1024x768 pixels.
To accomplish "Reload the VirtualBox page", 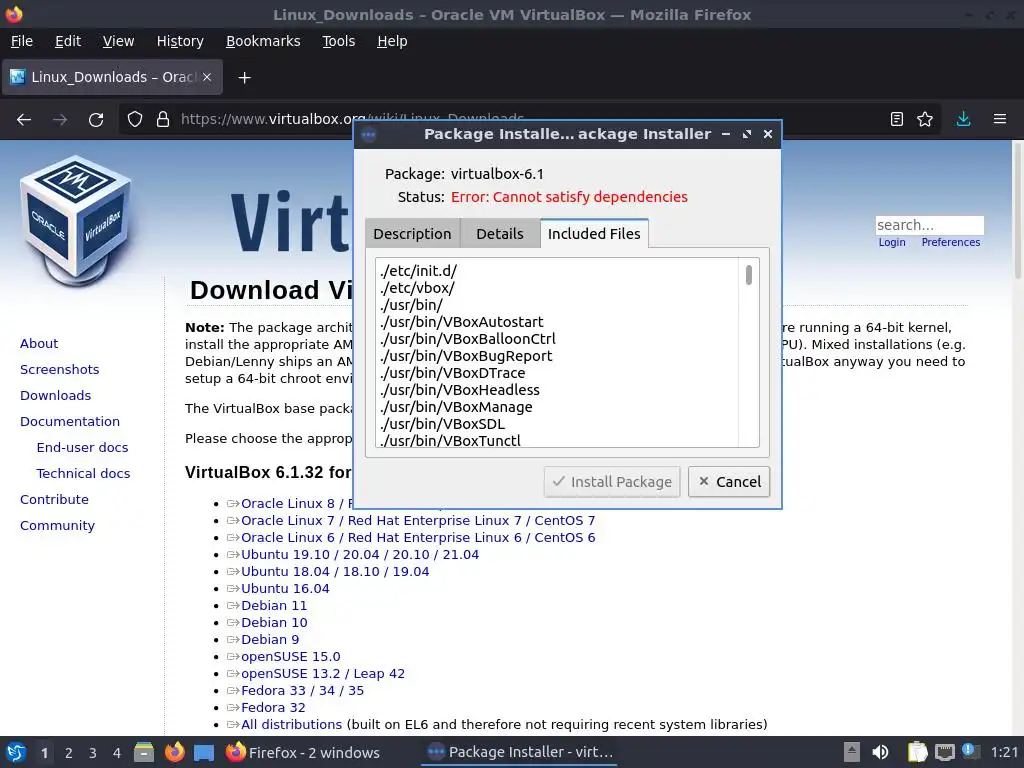I will 96,120.
